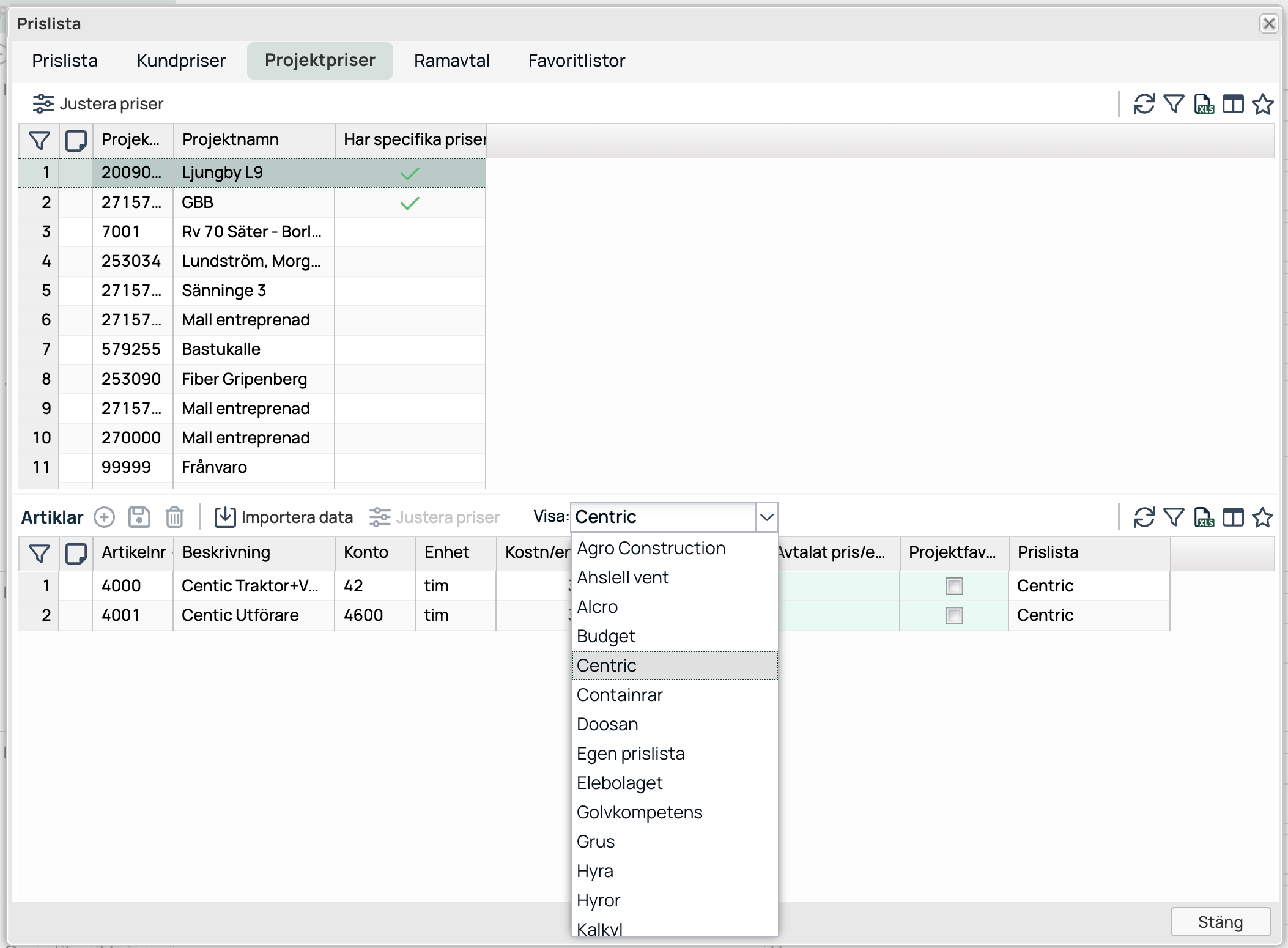Screen dimensions: 1288x948
Task: Select Budget from the Visa dropdown list
Action: click(605, 636)
